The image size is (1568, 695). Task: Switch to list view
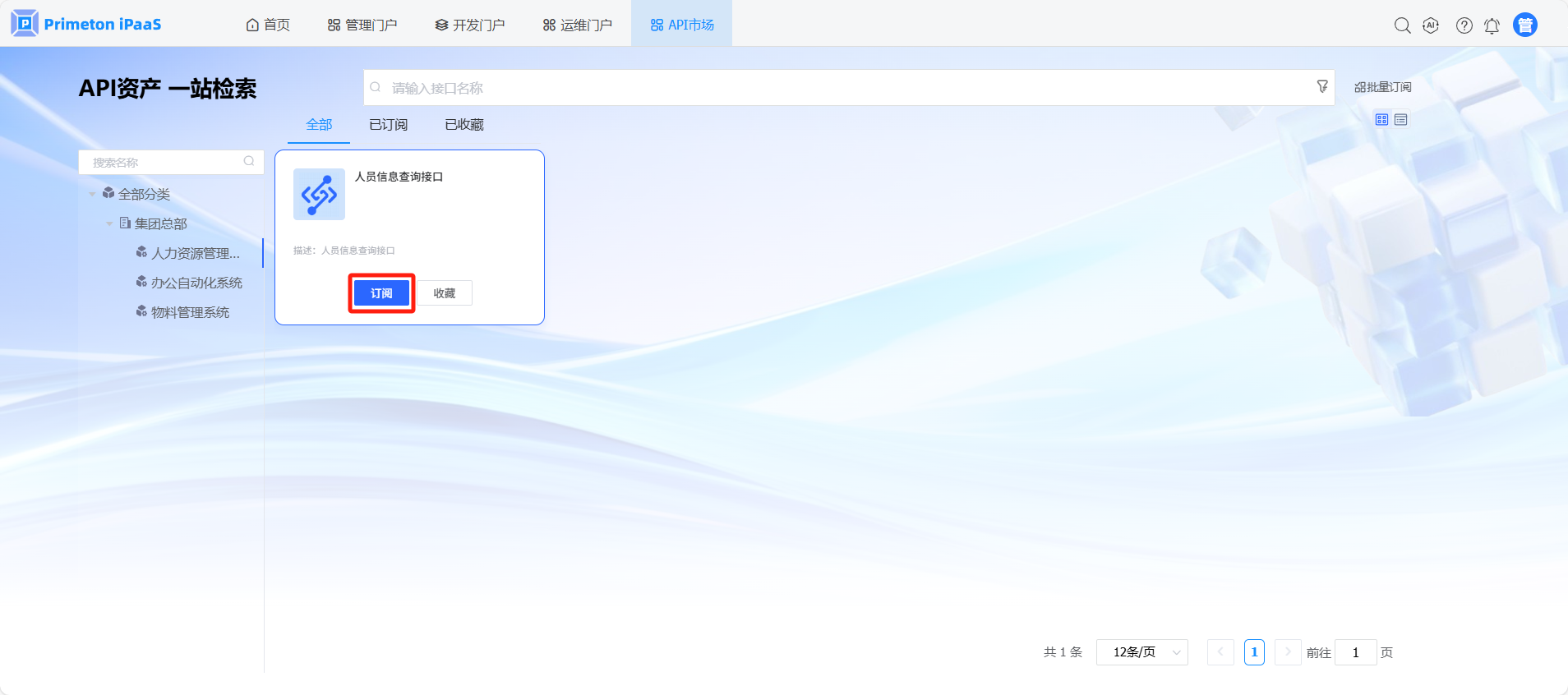pos(1401,120)
